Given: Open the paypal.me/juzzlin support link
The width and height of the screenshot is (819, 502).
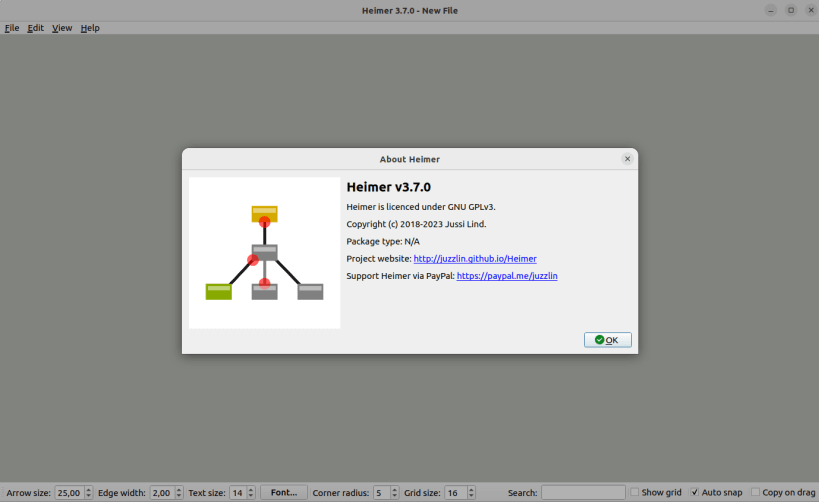Looking at the screenshot, I should click(507, 276).
